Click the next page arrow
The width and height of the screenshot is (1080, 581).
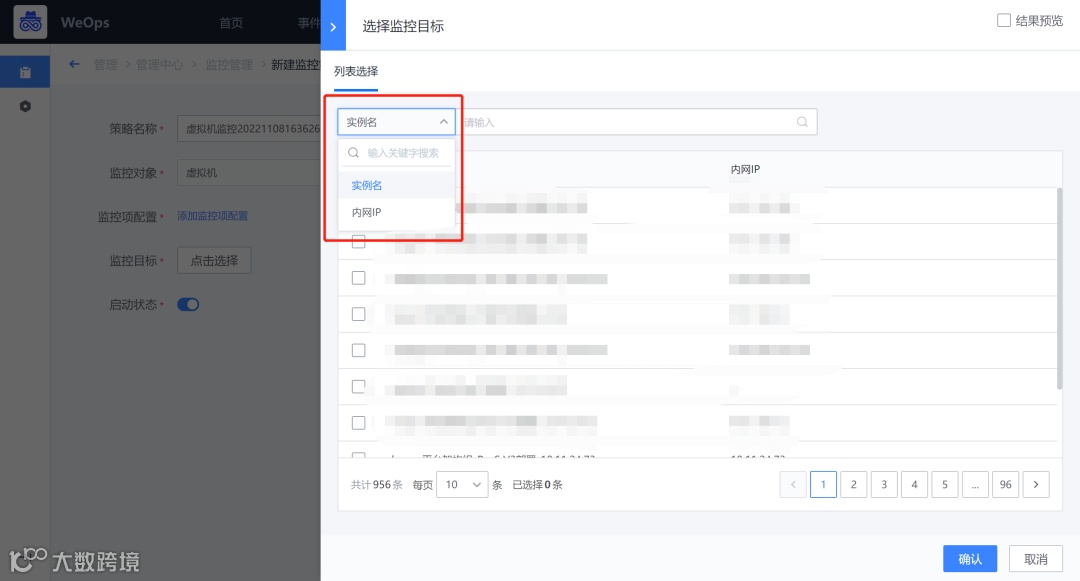[1036, 485]
